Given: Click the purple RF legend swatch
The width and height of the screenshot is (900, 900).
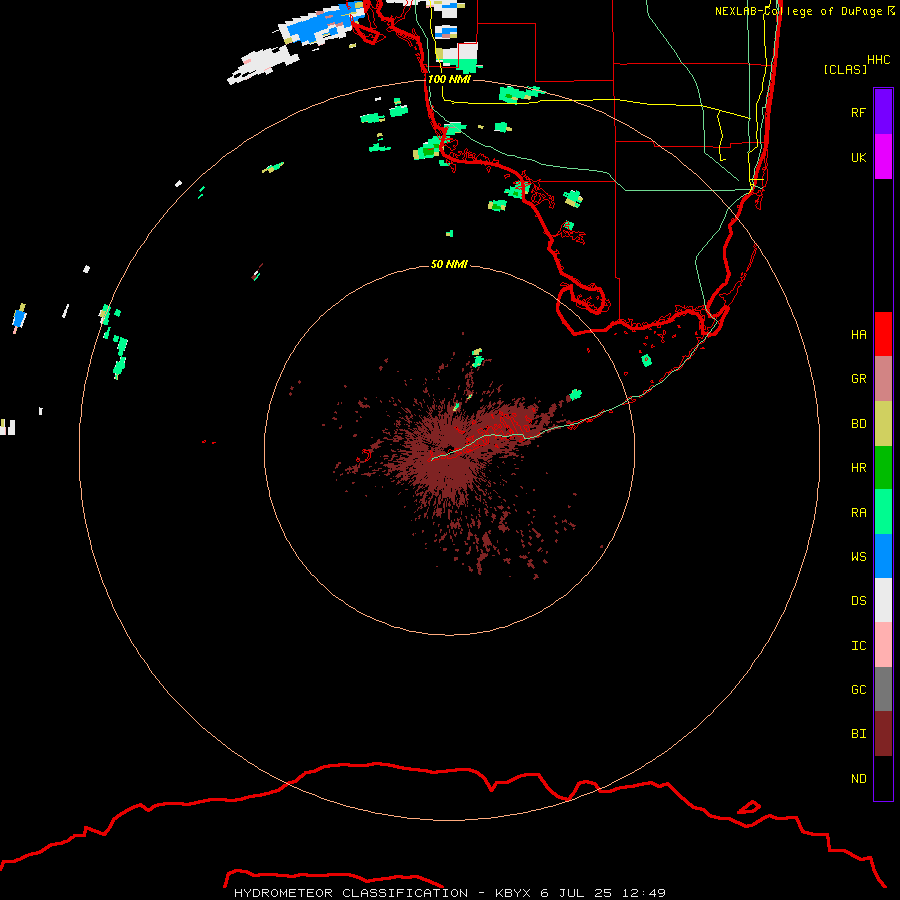Looking at the screenshot, I should pyautogui.click(x=883, y=112).
